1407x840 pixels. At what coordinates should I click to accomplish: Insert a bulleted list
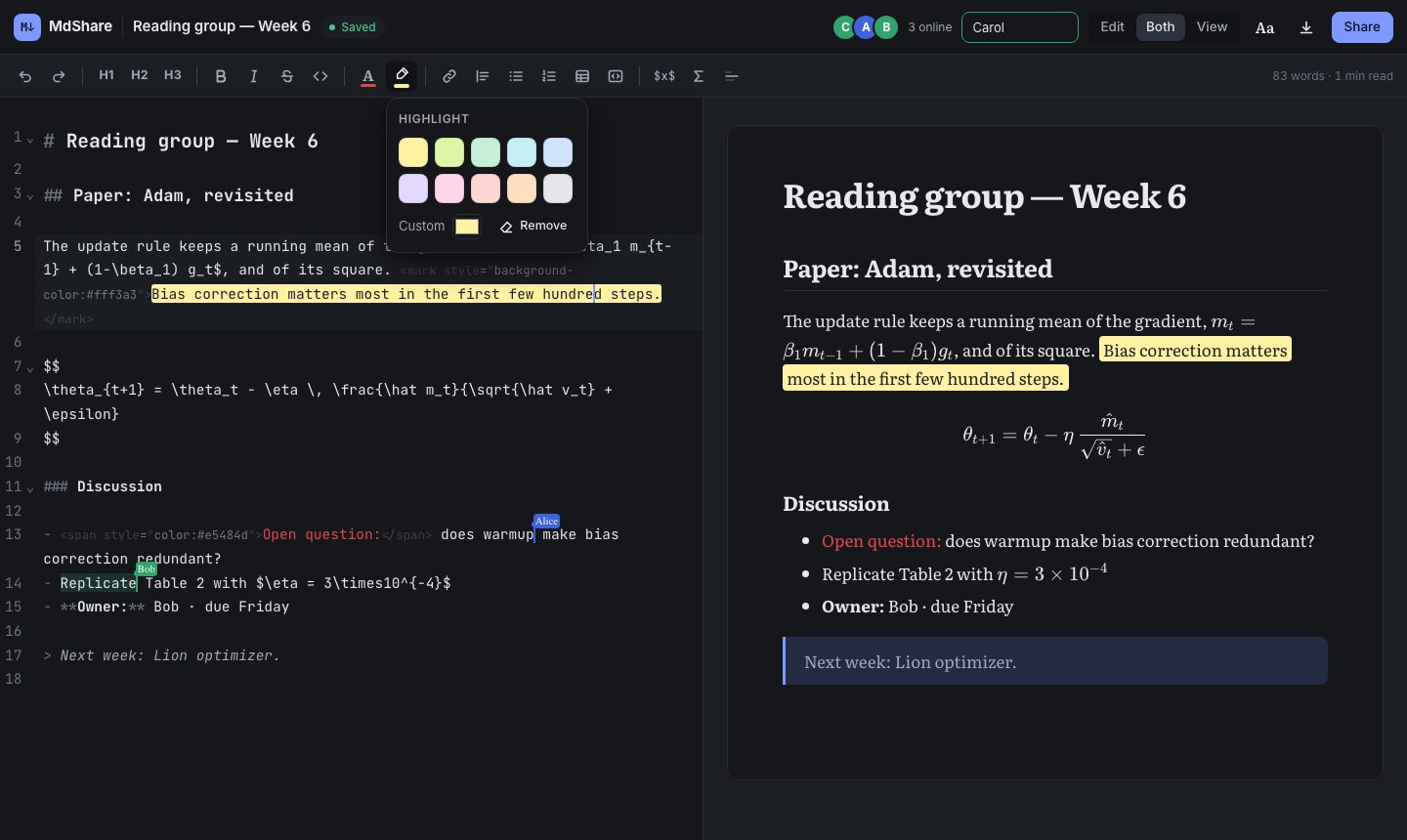(x=516, y=76)
